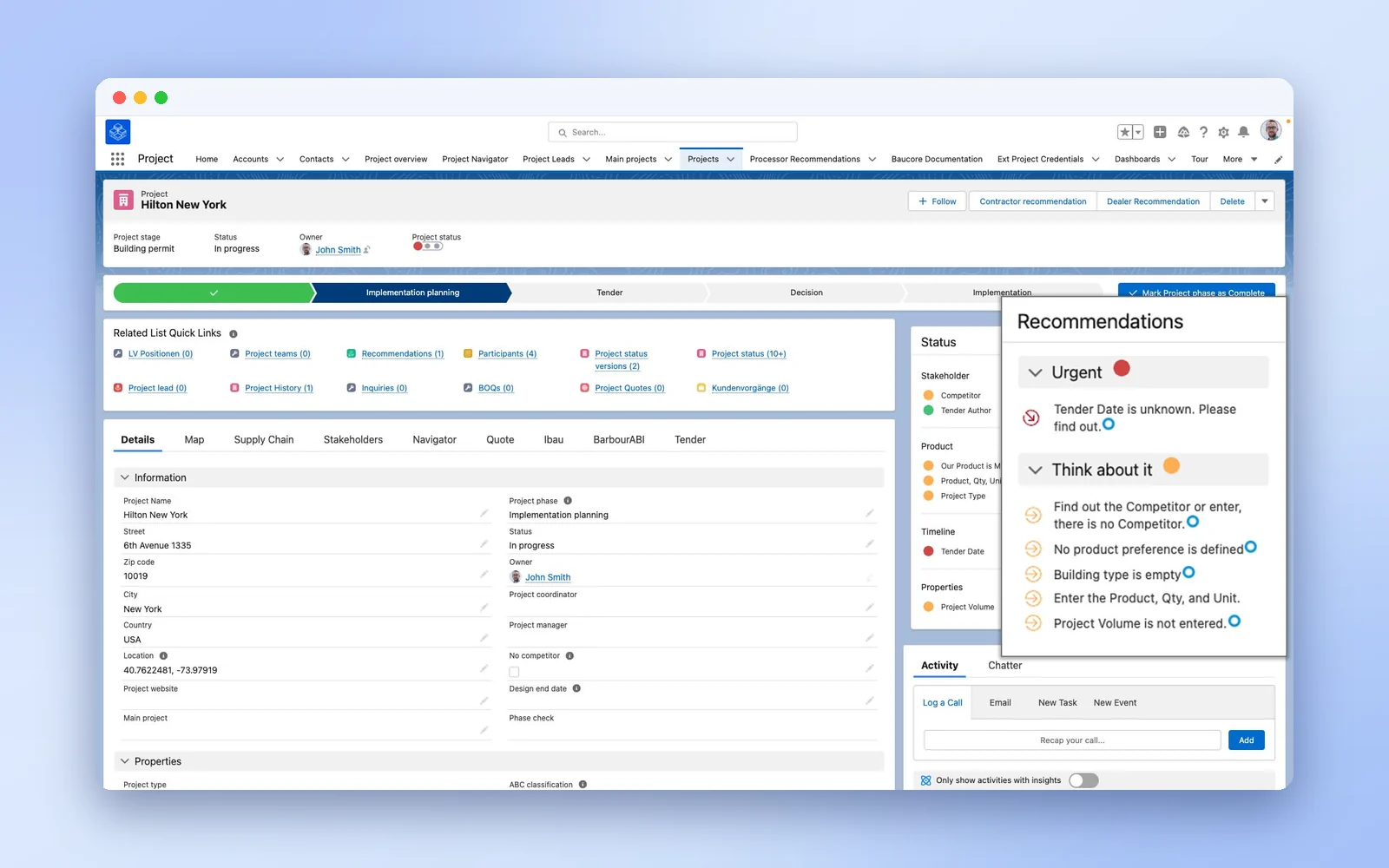
Task: Open the help question mark icon
Action: (x=1203, y=132)
